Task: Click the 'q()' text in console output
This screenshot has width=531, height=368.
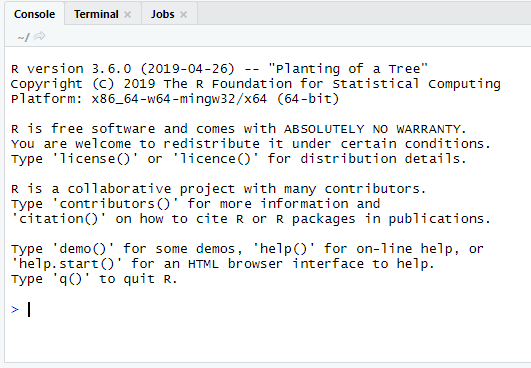Action: (71, 279)
